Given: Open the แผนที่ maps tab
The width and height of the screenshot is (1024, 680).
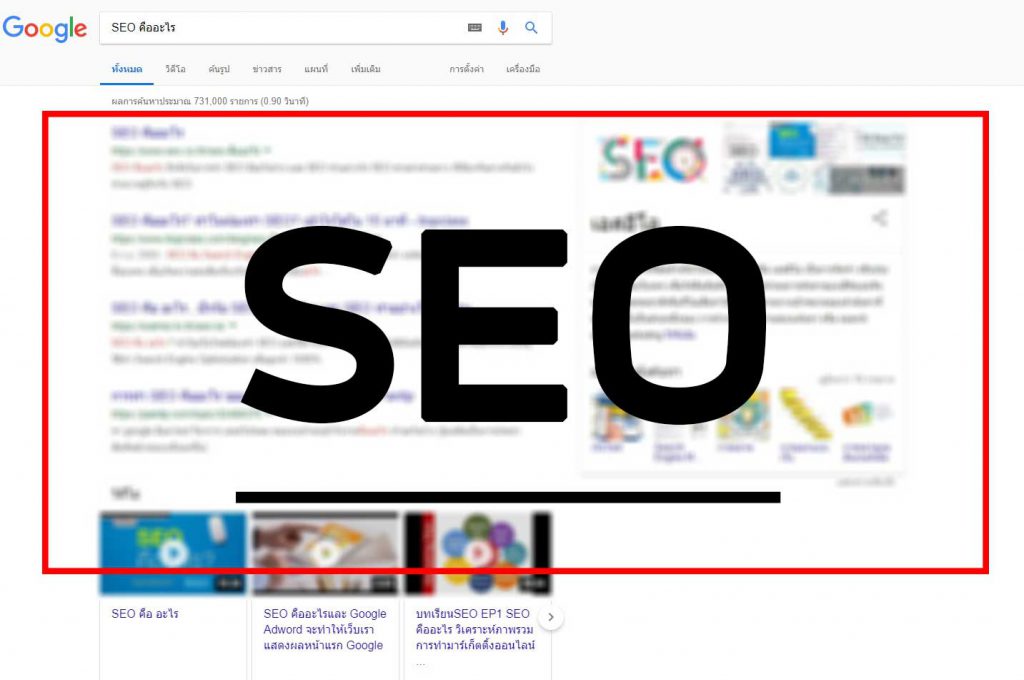Looking at the screenshot, I should pos(316,69).
